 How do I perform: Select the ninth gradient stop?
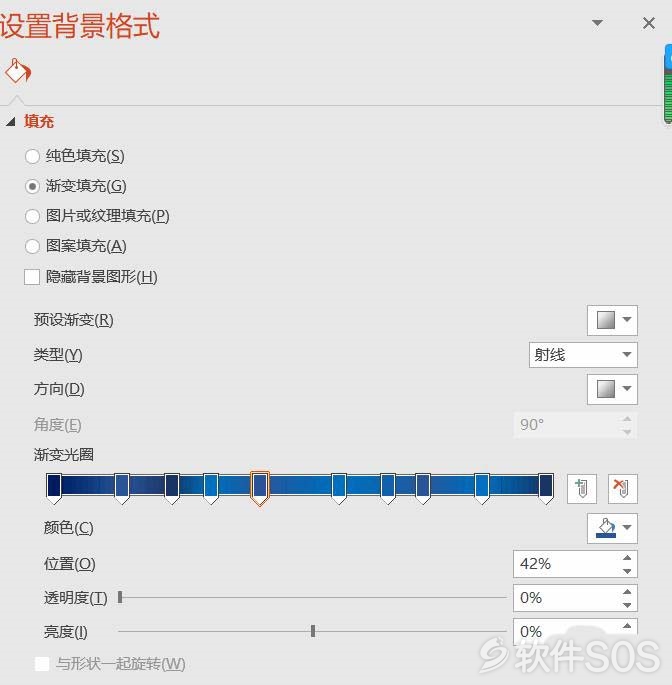click(482, 488)
